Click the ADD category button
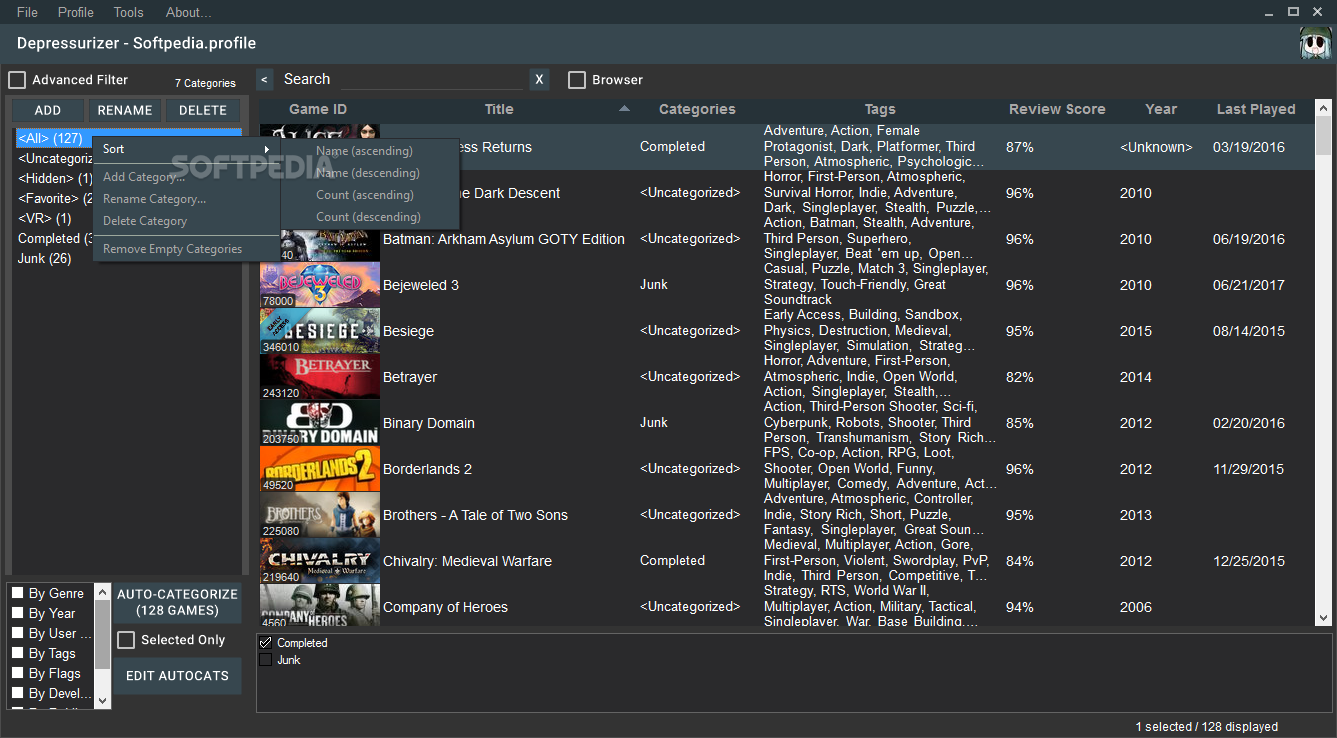This screenshot has height=738, width=1337. point(48,110)
